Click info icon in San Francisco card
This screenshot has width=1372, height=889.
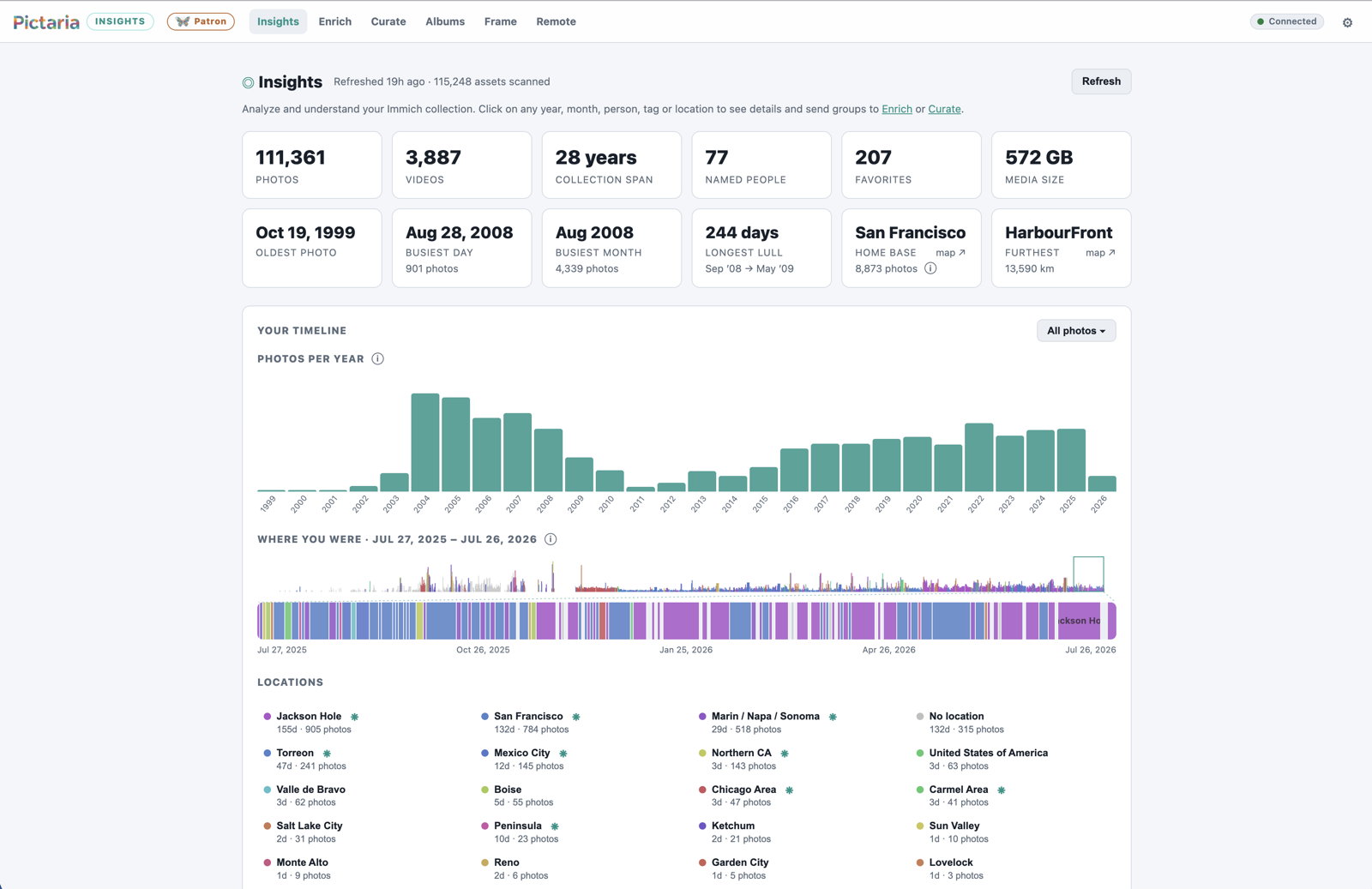pyautogui.click(x=930, y=268)
